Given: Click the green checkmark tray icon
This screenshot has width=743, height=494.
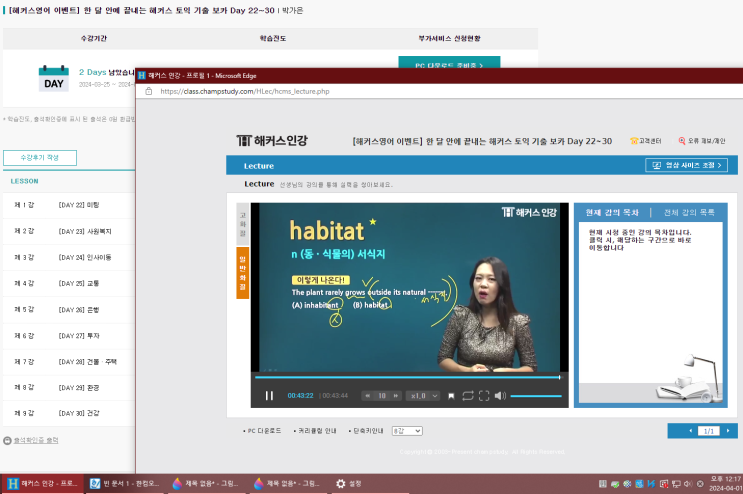Looking at the screenshot, I should coord(615,484).
